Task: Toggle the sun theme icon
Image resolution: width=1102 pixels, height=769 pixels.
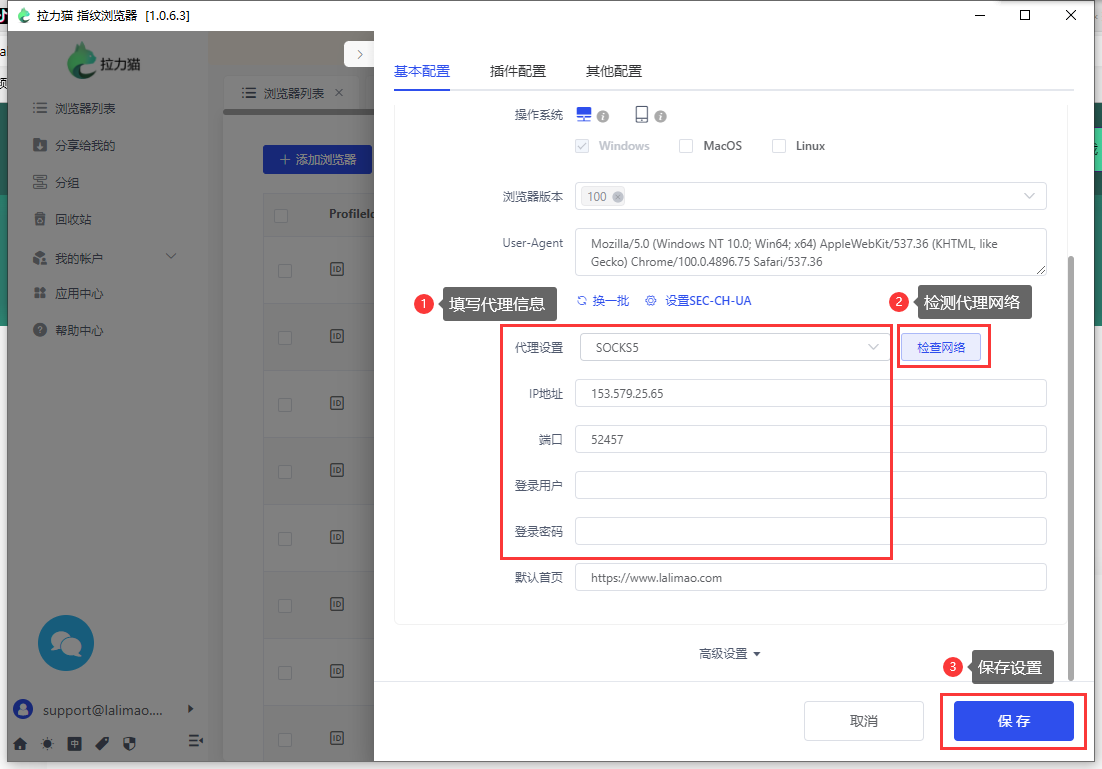Action: point(47,744)
